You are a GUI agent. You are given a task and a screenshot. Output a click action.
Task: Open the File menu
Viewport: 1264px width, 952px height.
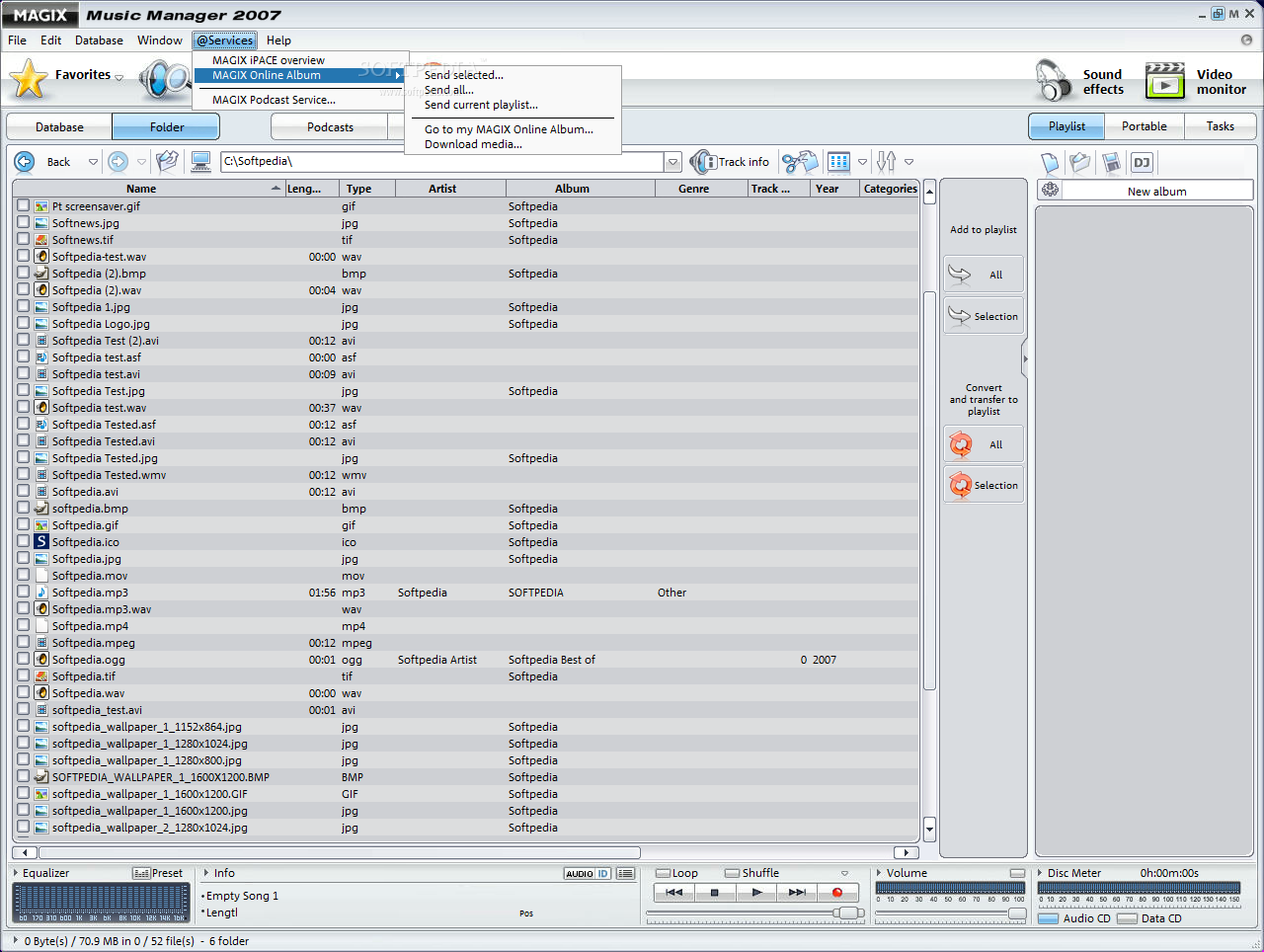coord(17,40)
